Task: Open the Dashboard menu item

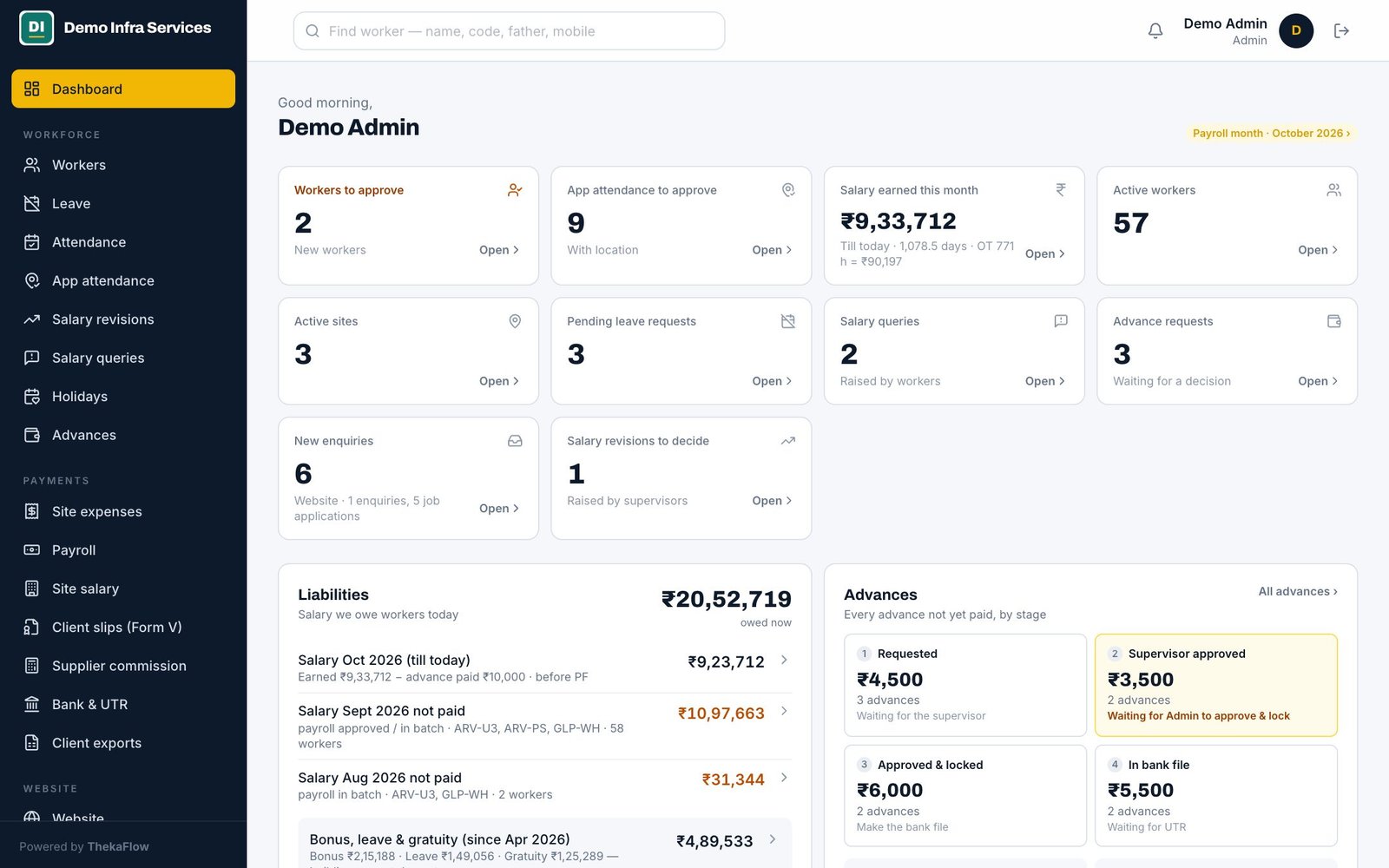Action: click(123, 89)
